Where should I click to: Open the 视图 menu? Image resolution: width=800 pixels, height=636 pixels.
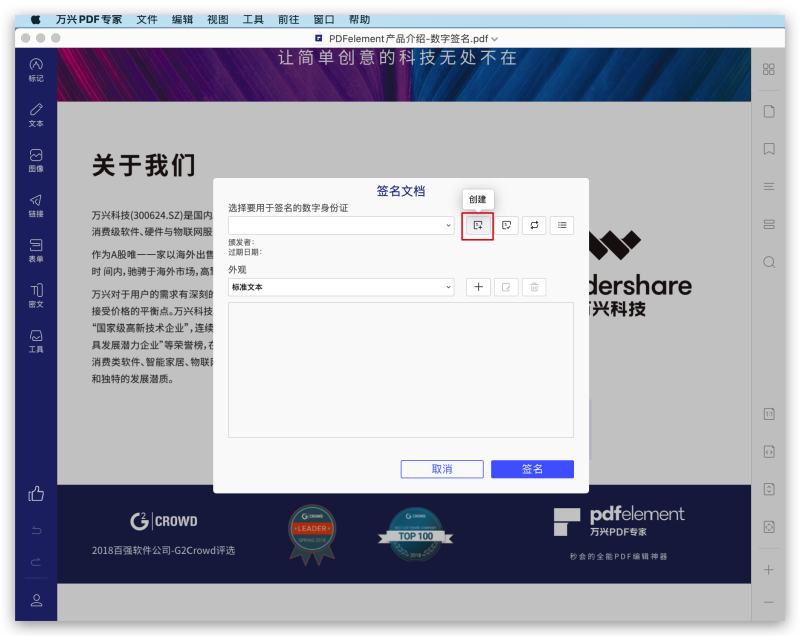point(218,18)
